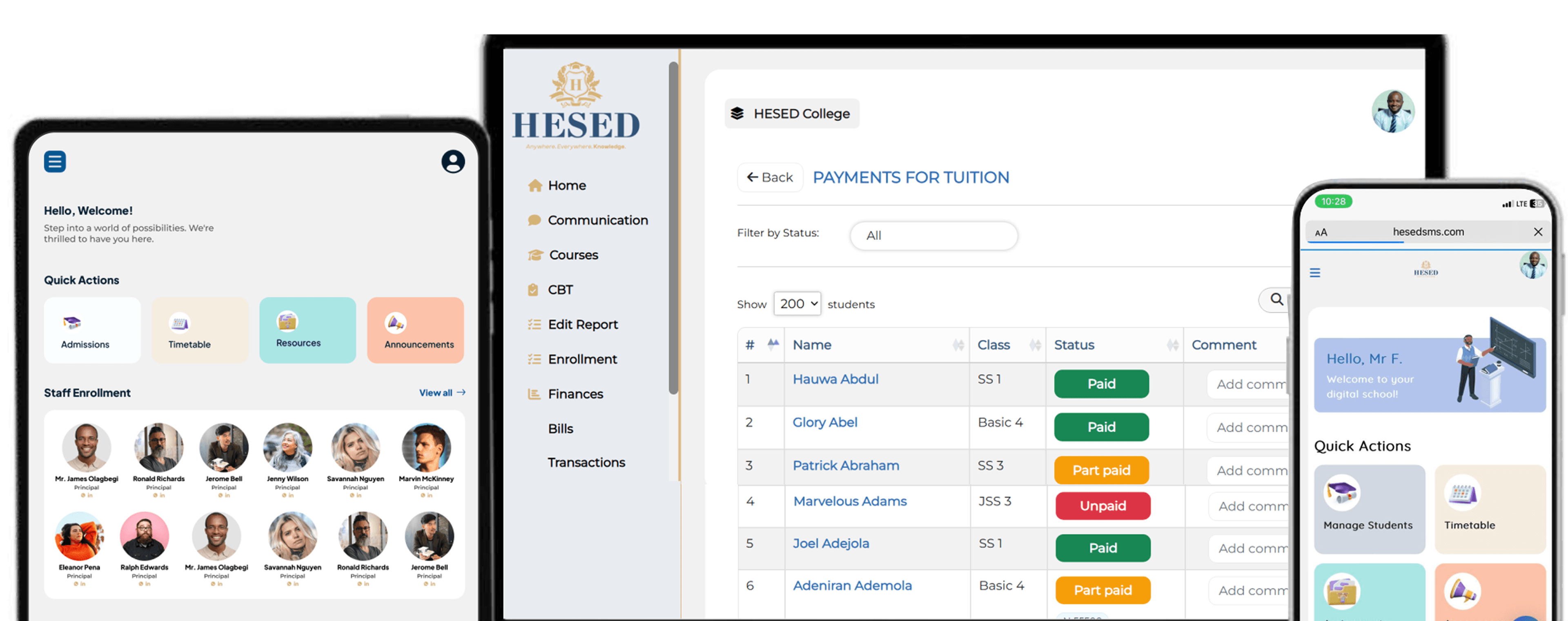
Task: Open user profile icon on tablet screen
Action: pyautogui.click(x=453, y=161)
